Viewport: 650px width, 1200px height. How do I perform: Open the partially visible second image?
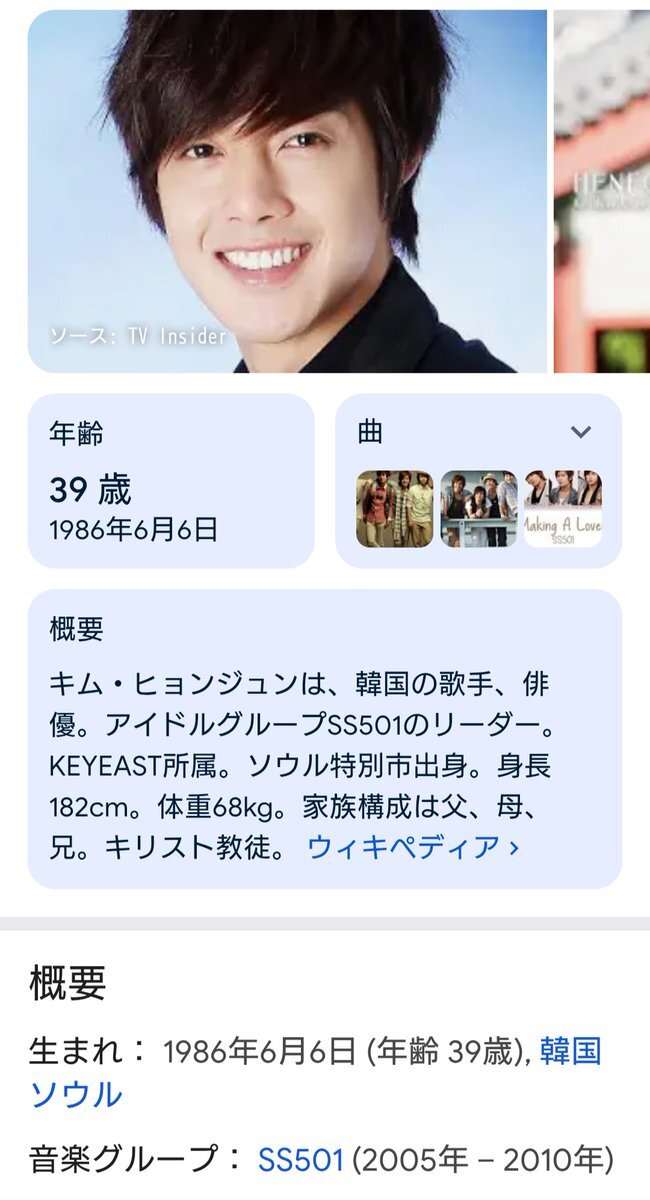602,191
